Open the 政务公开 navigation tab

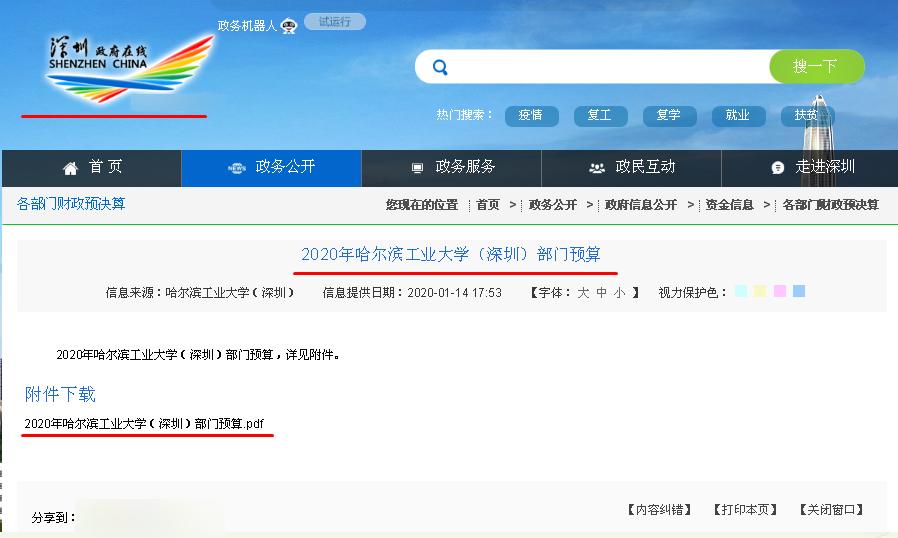[x=271, y=168]
